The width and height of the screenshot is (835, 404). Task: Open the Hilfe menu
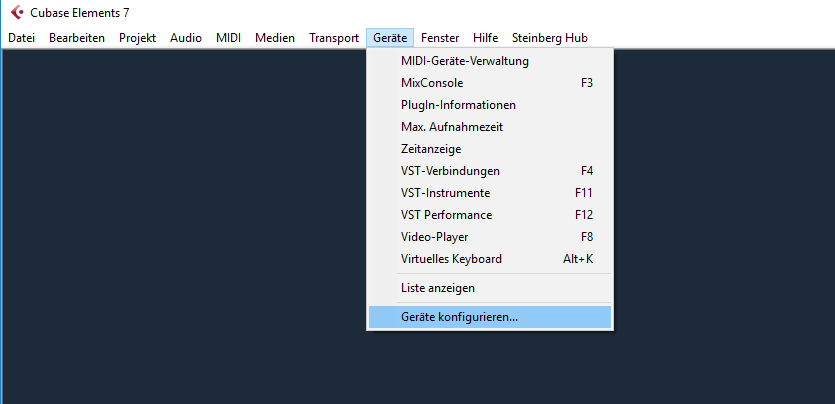[x=485, y=38]
